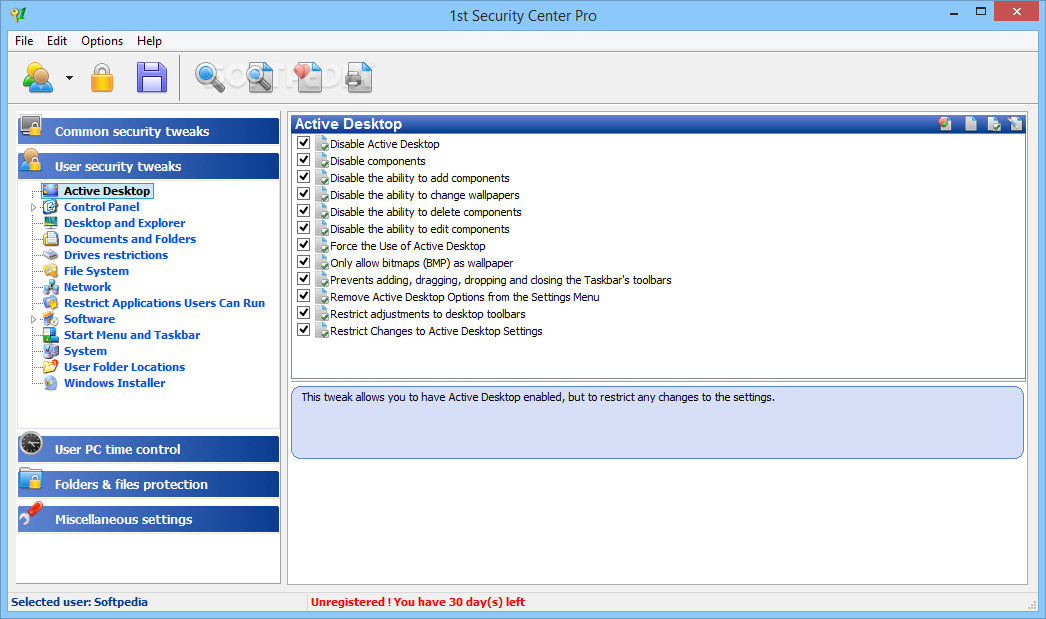Viewport: 1046px width, 619px height.
Task: Click the wrench icon of Miscellaneous settings
Action: tap(31, 514)
